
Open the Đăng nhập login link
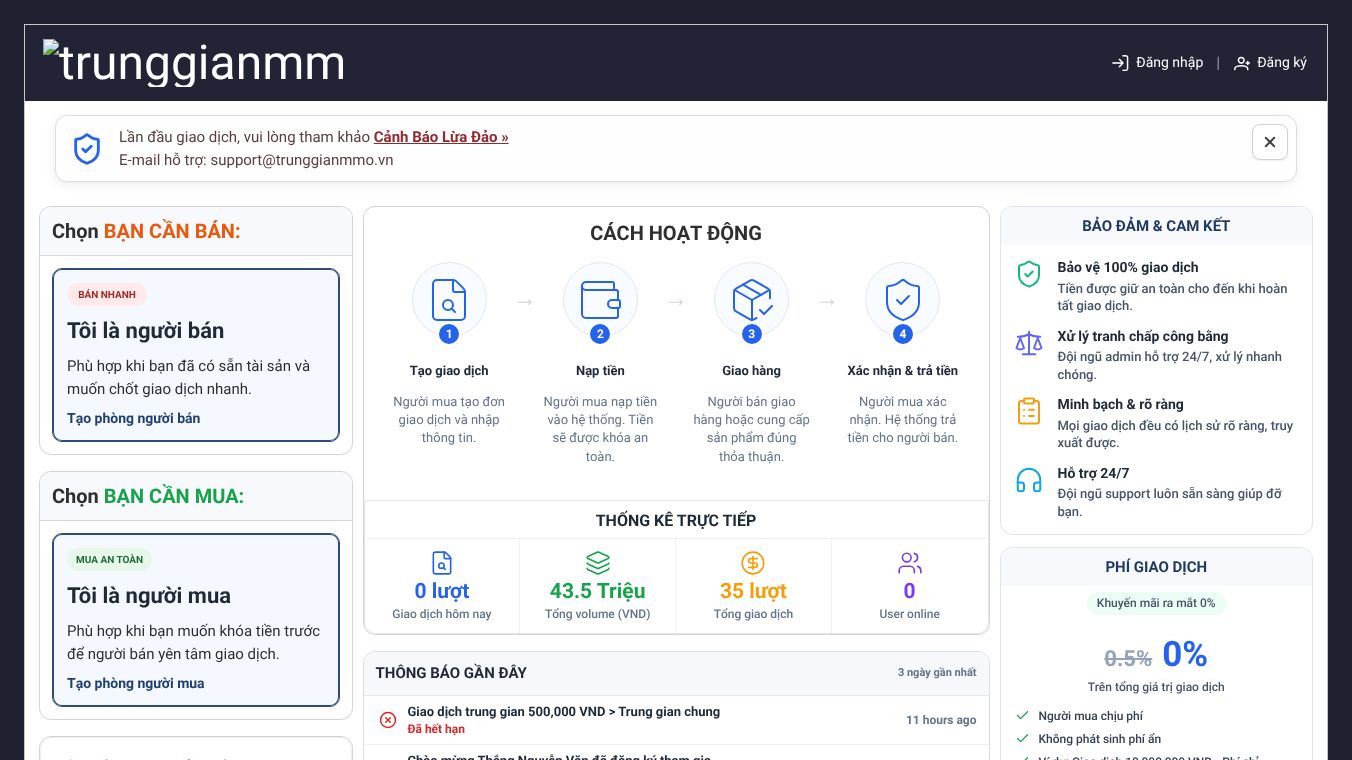point(1158,63)
